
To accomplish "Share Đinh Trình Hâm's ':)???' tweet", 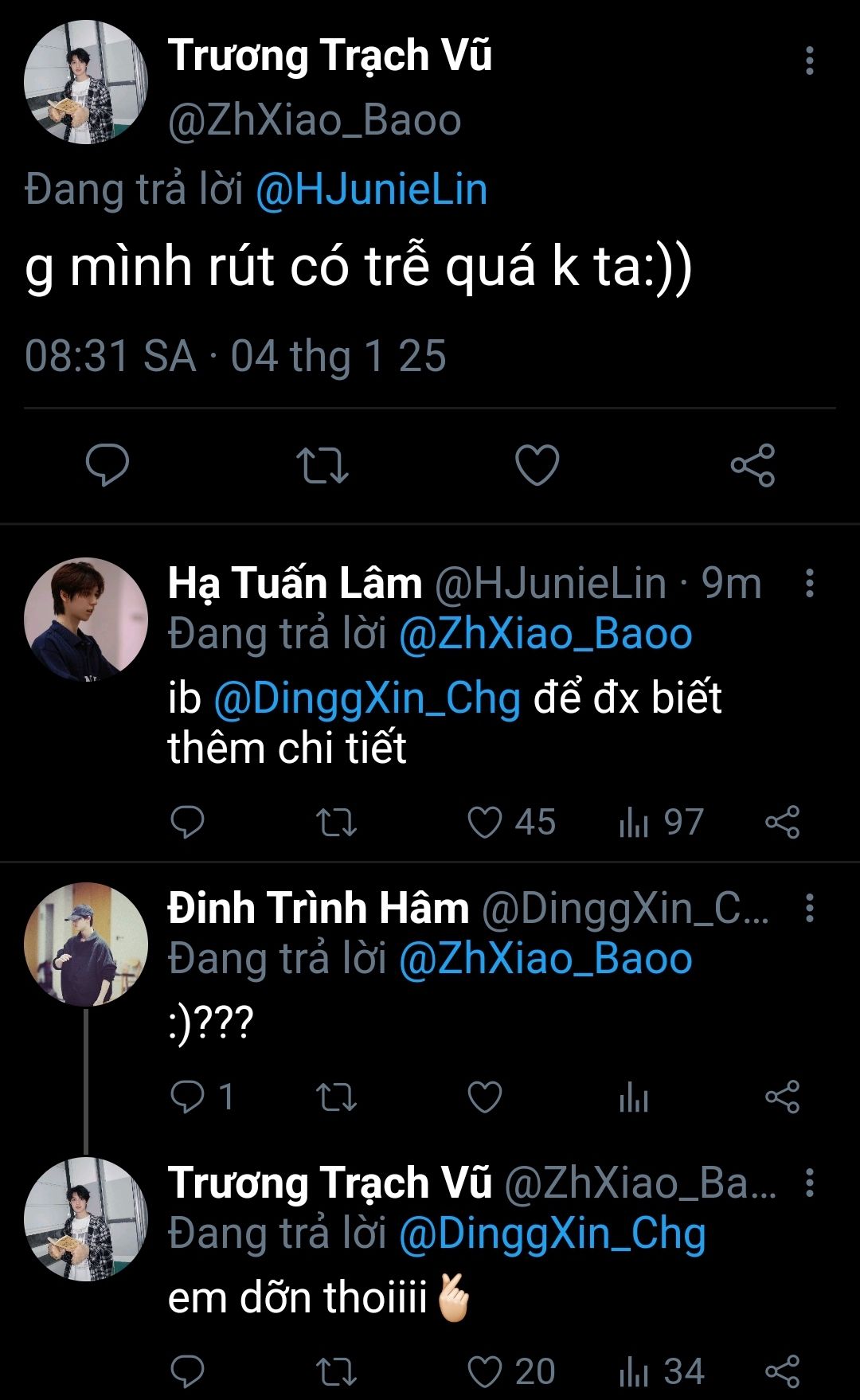I will tap(782, 1097).
